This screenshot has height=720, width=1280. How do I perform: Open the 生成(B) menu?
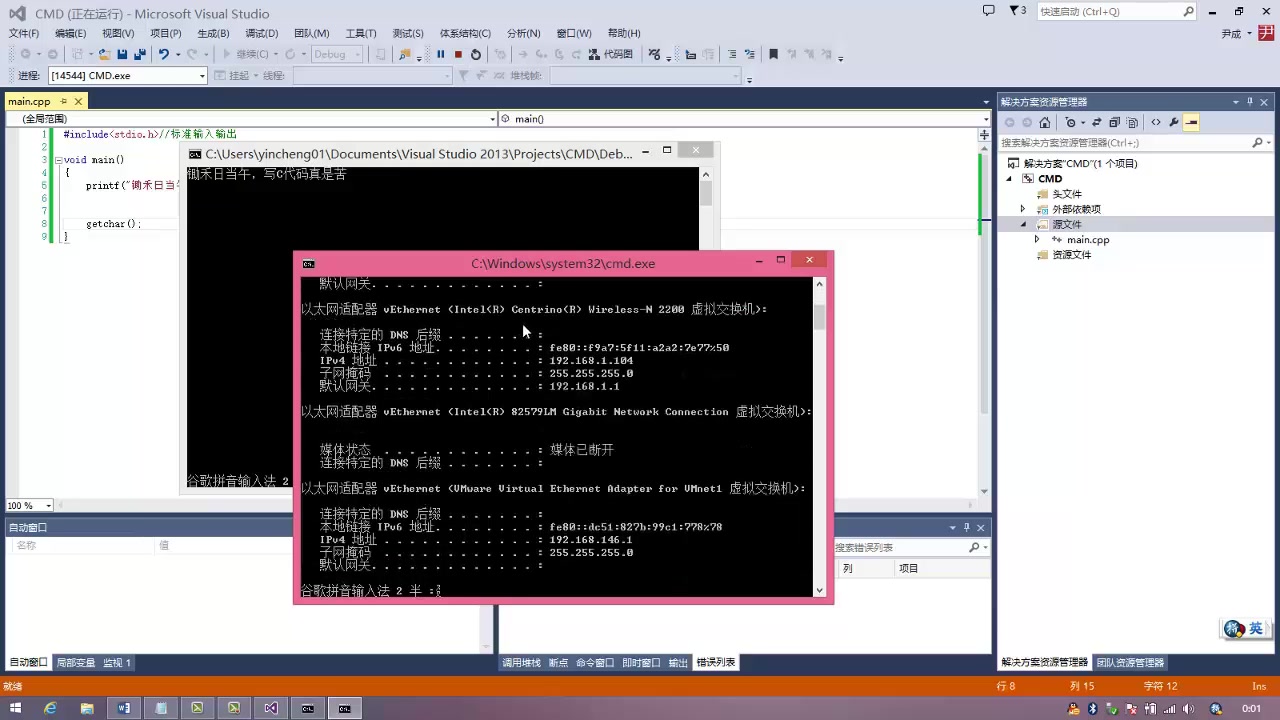214,33
